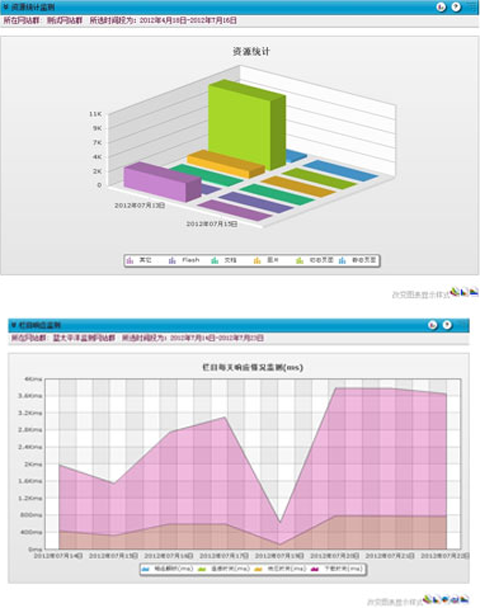Click the chart icon in the top panel header
This screenshot has height=608, width=480.
tap(441, 7)
